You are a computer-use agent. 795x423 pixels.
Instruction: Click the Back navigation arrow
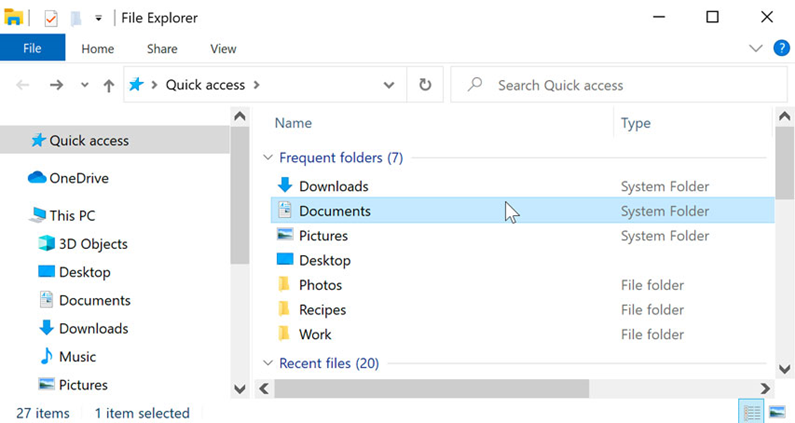(22, 85)
